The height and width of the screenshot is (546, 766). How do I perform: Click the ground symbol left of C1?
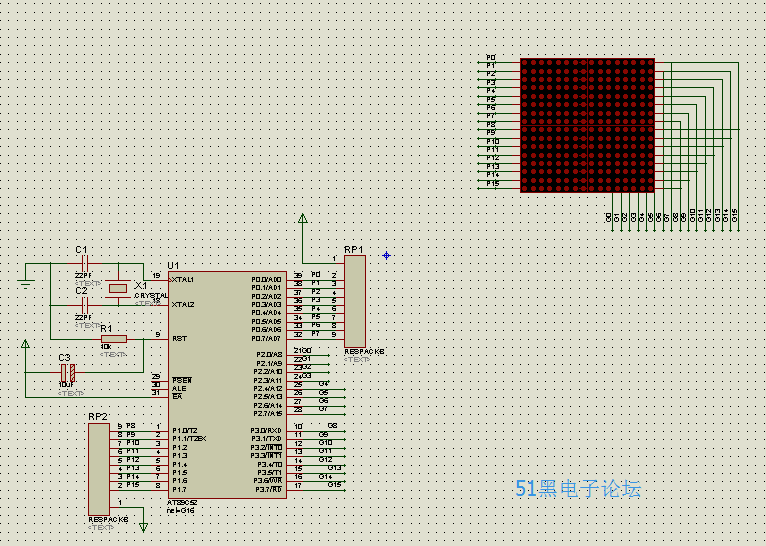(x=25, y=284)
